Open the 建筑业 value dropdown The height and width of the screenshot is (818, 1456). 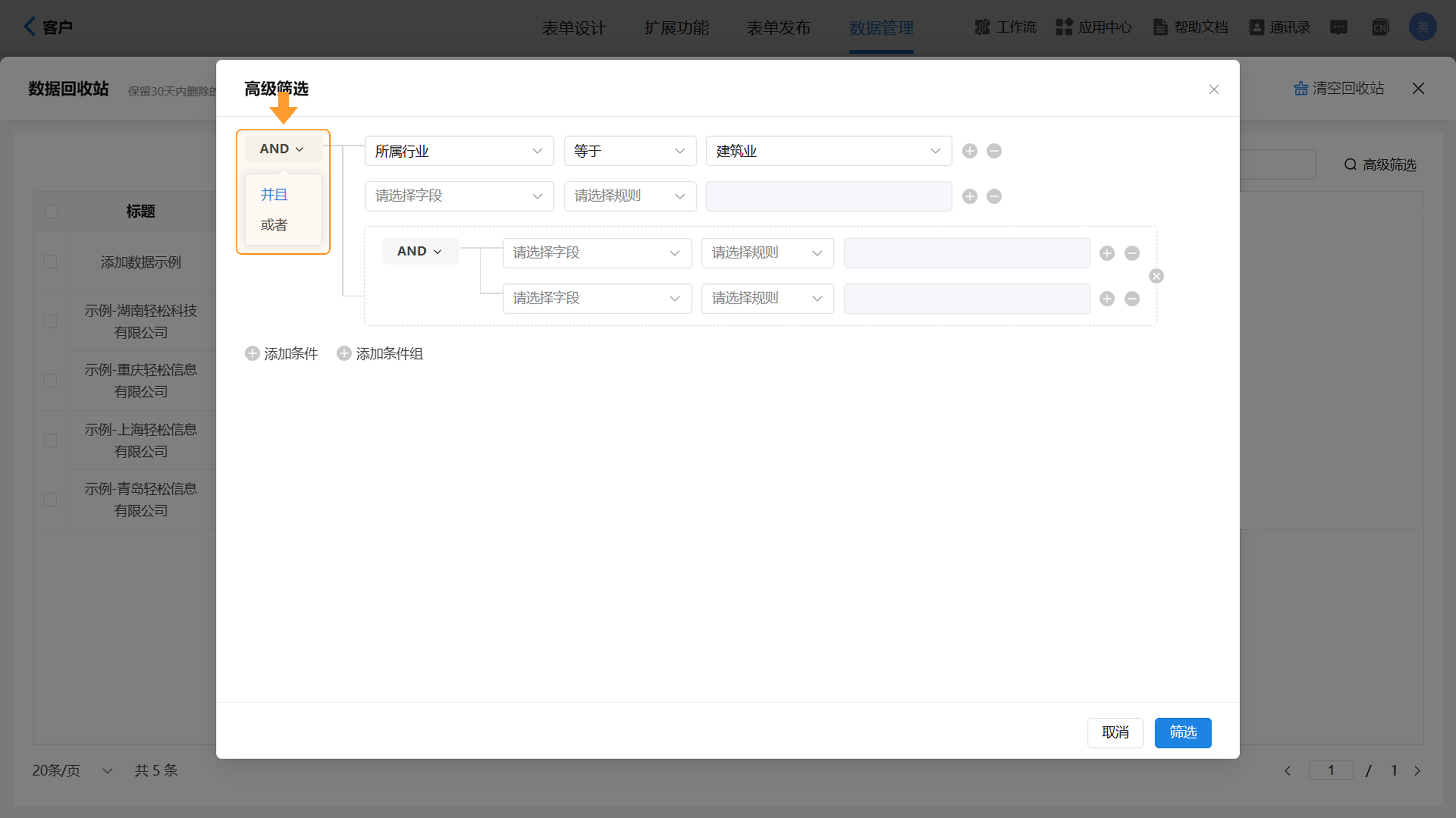[828, 151]
